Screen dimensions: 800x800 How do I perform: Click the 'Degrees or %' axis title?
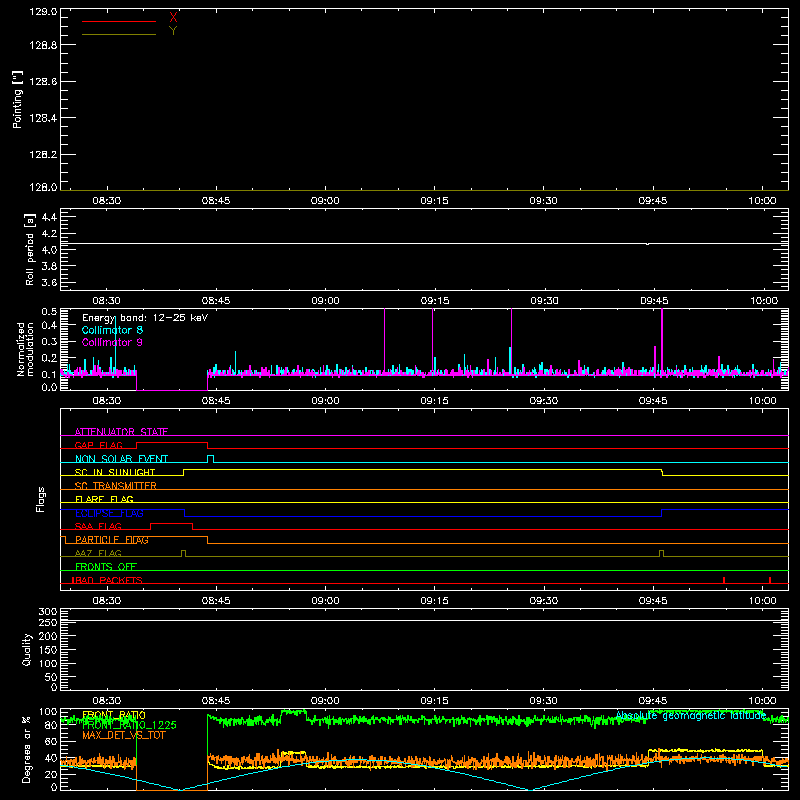[x=26, y=749]
